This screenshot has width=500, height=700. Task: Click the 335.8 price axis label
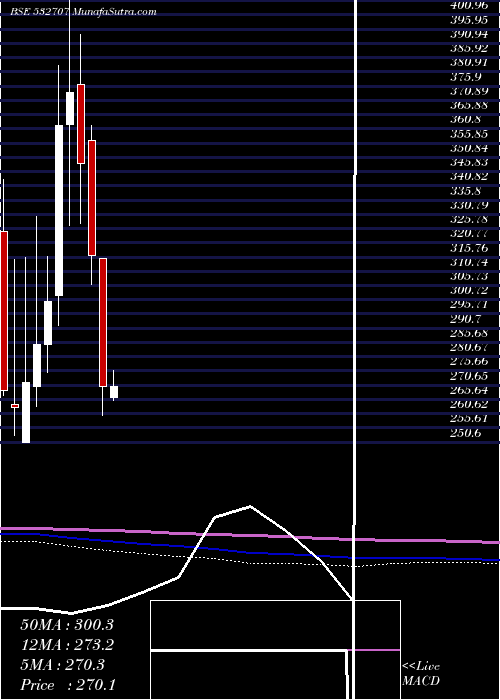[x=467, y=191]
